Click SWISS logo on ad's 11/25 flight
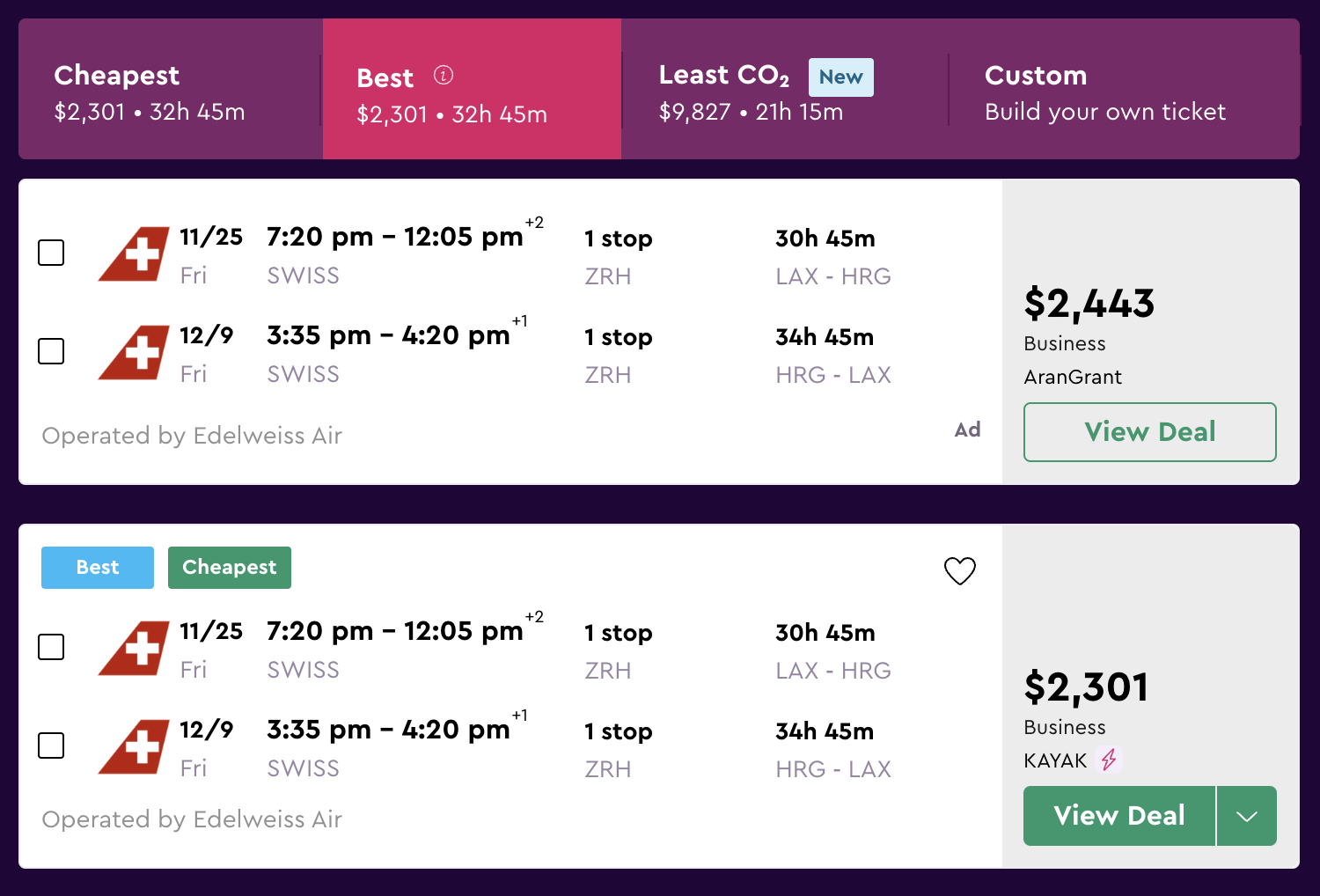This screenshot has height=896, width=1320. pyautogui.click(x=134, y=254)
